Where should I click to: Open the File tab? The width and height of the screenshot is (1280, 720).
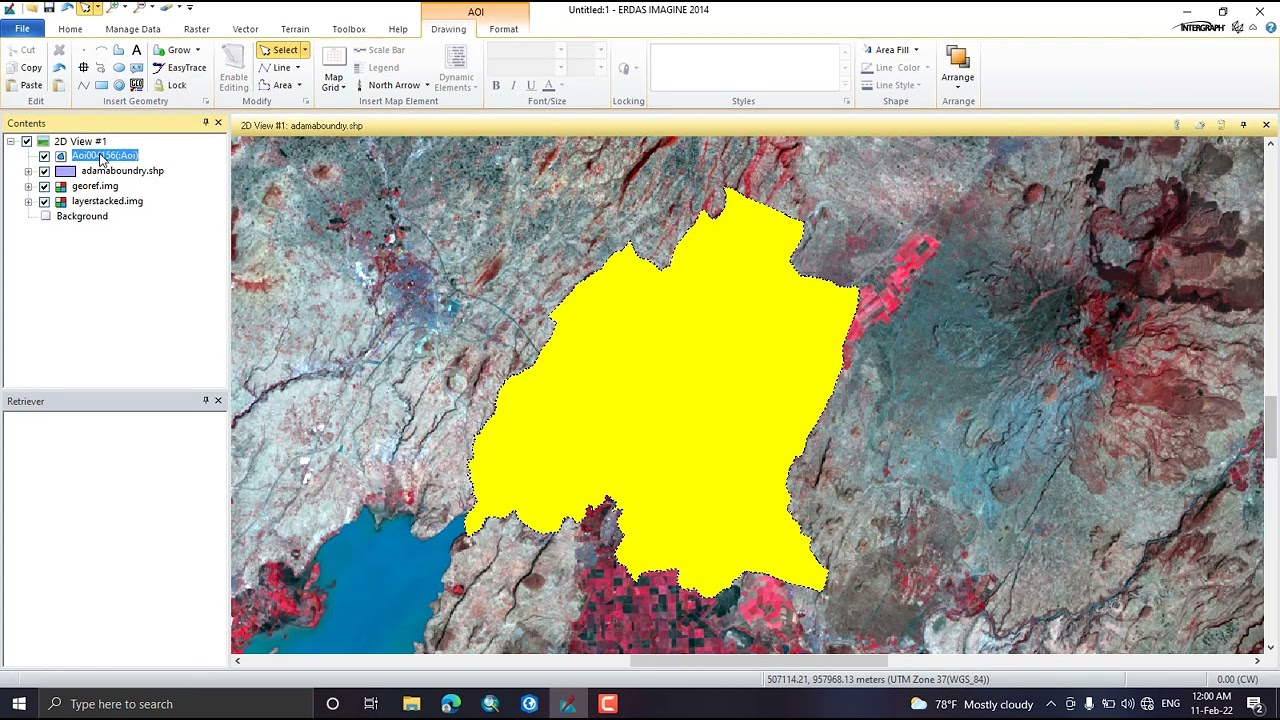(22, 29)
